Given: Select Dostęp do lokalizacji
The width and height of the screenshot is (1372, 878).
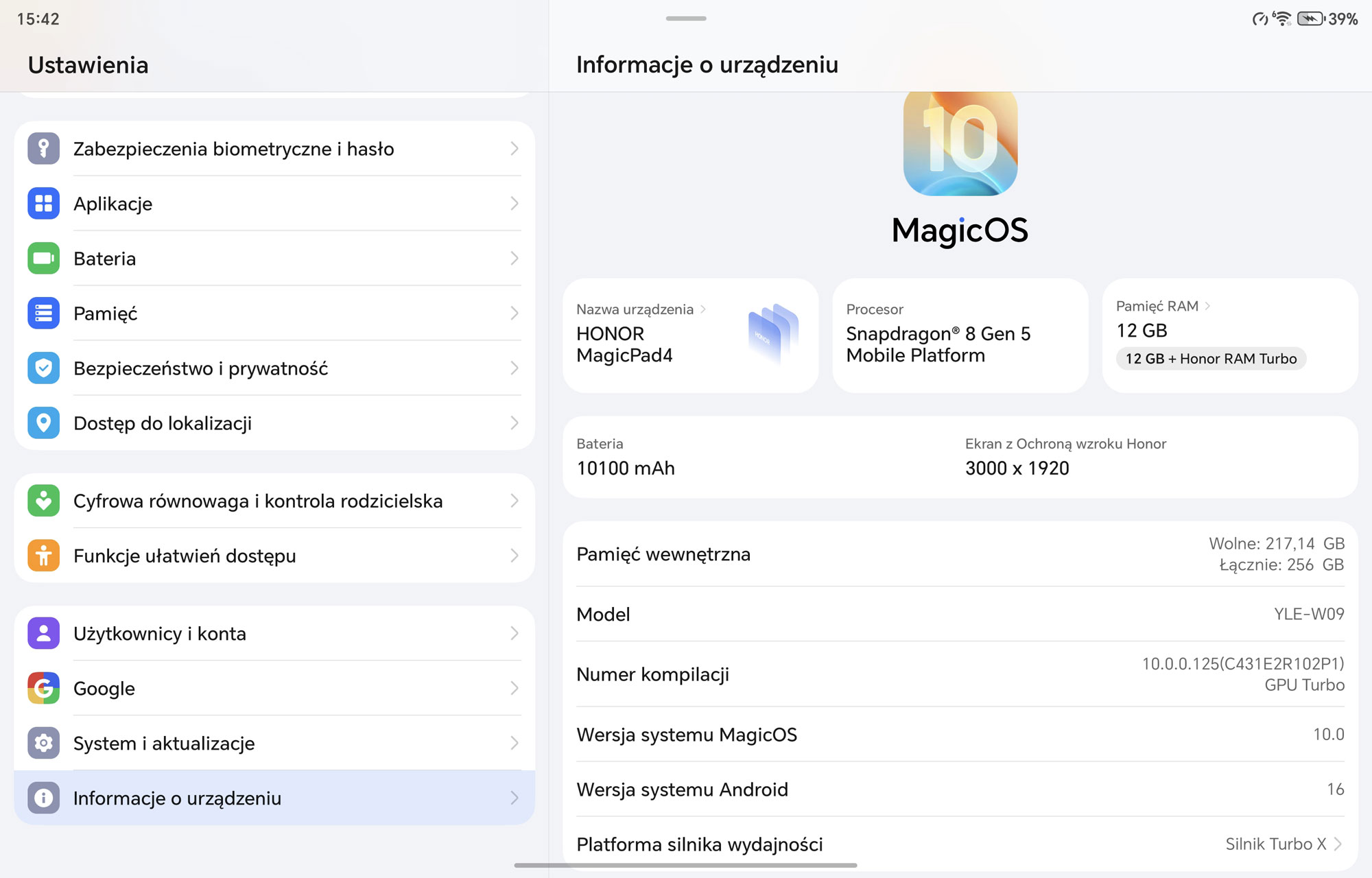Looking at the screenshot, I should [x=274, y=423].
